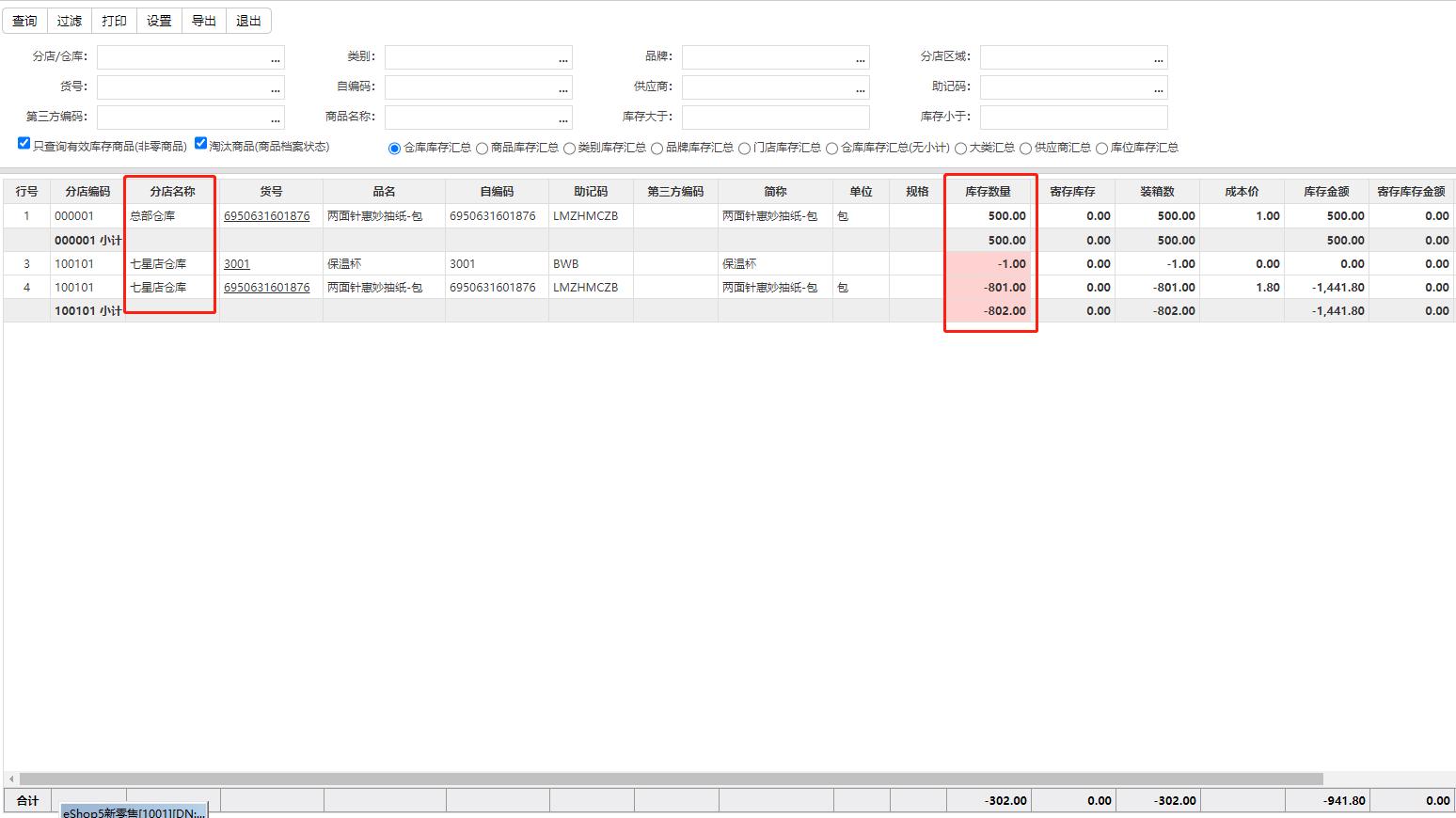1456x818 pixels.
Task: Open the 设置 (Settings) tool
Action: tap(158, 20)
